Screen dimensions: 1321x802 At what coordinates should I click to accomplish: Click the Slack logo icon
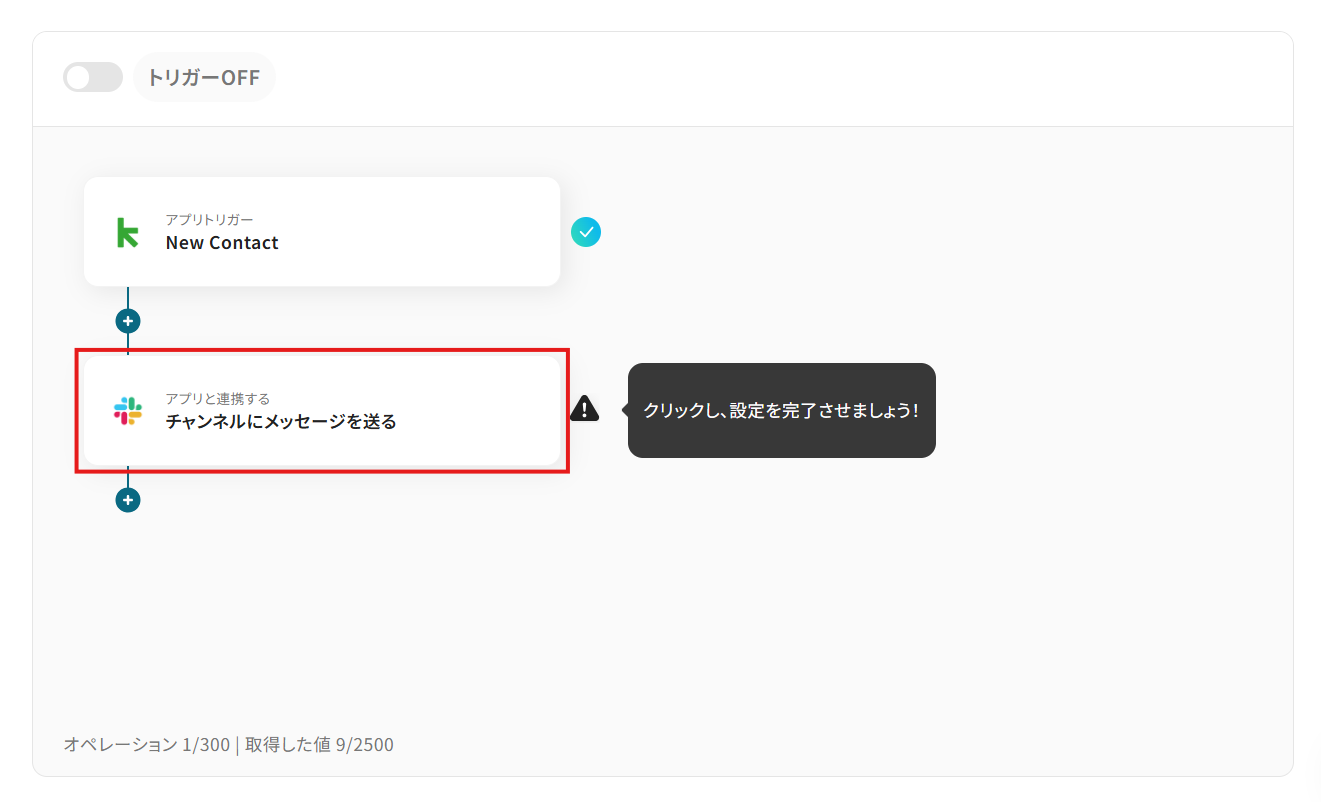tap(128, 411)
